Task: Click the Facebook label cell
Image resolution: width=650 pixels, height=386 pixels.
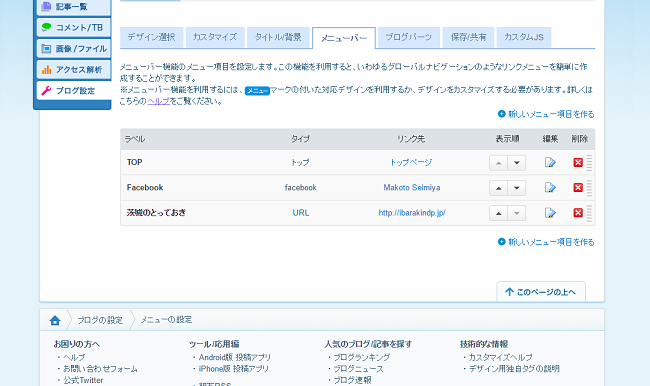Action: point(145,188)
